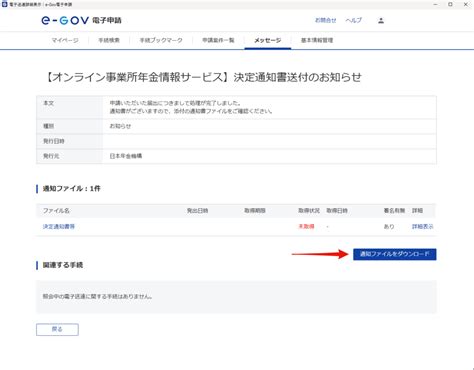474x370 pixels.
Task: Click the 取得状況 column header
Action: point(309,211)
